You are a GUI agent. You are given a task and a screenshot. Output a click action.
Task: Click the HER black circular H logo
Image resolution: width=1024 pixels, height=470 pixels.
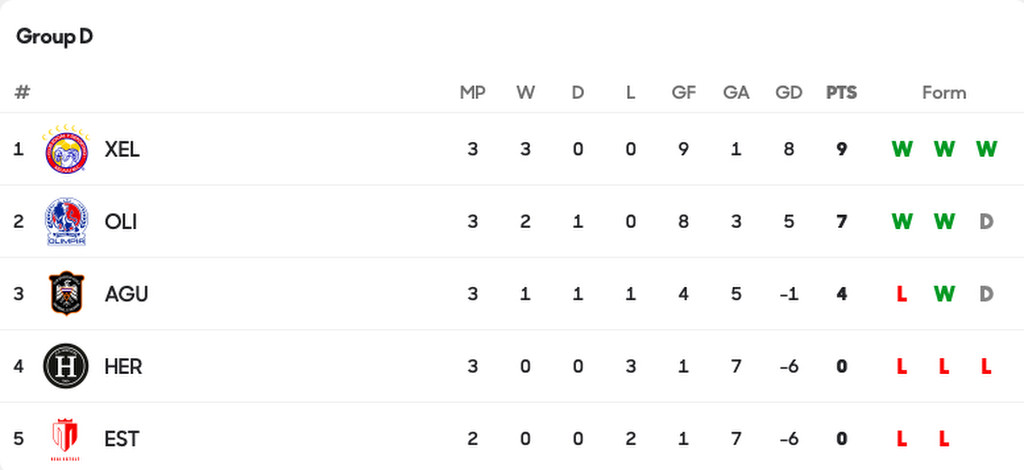(66, 366)
